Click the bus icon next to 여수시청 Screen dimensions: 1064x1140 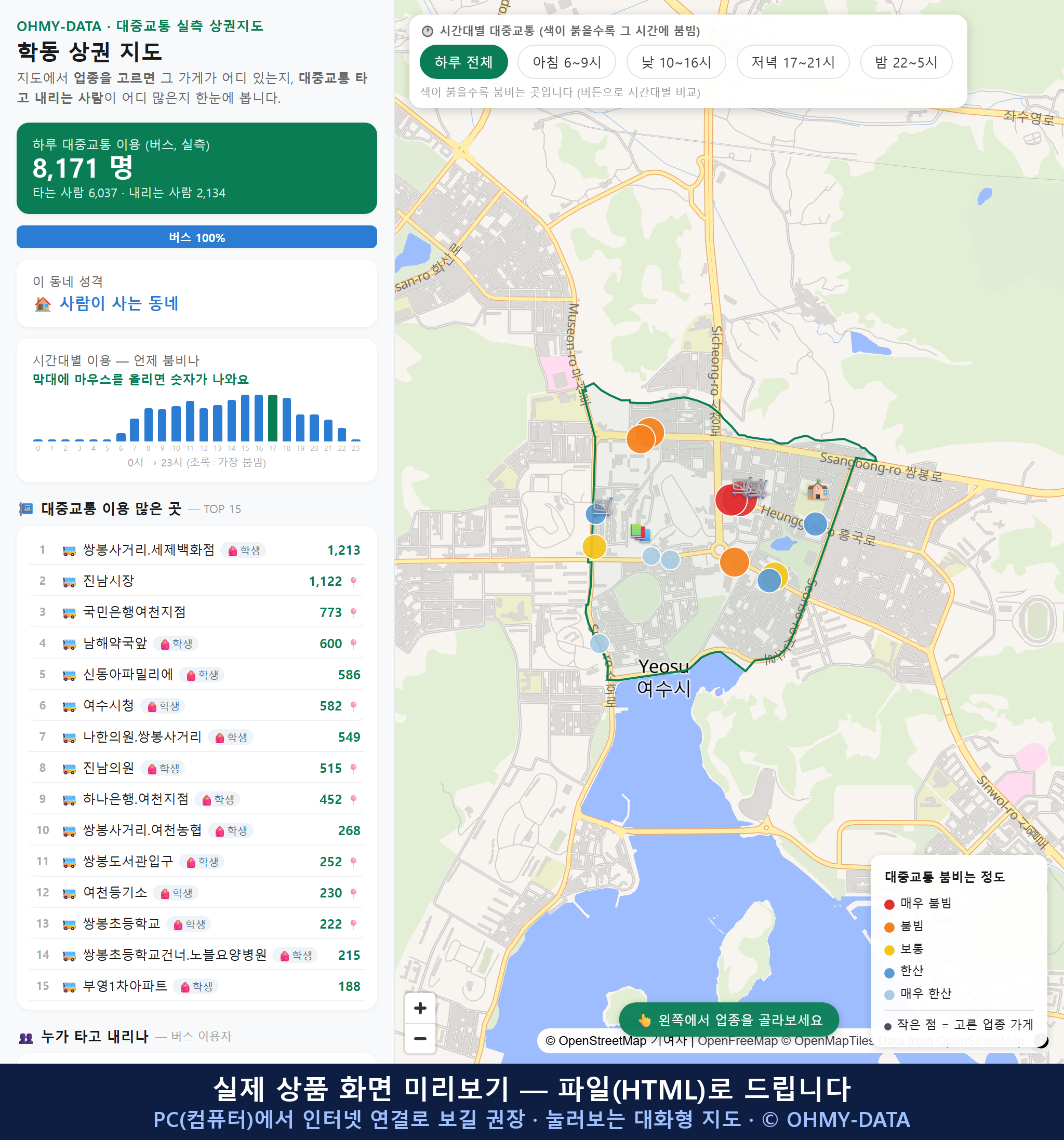(69, 706)
